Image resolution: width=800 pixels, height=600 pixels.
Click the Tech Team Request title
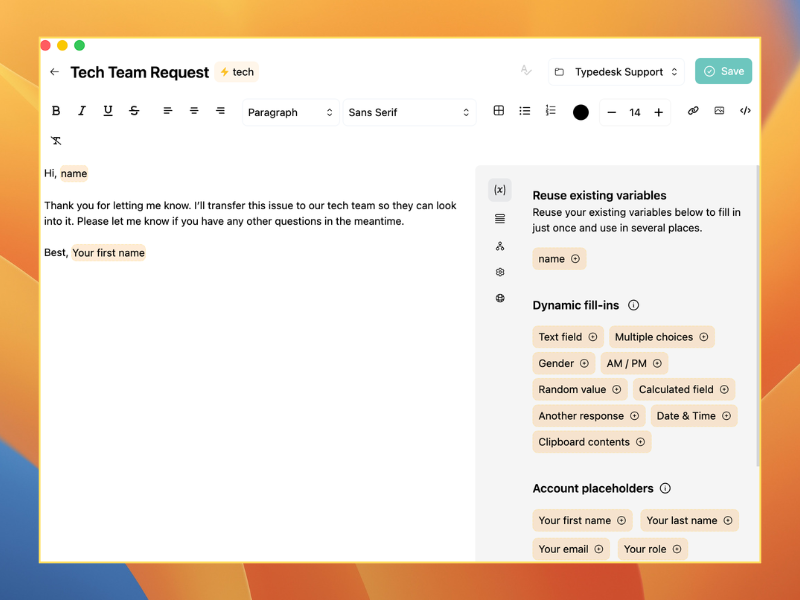(x=140, y=72)
